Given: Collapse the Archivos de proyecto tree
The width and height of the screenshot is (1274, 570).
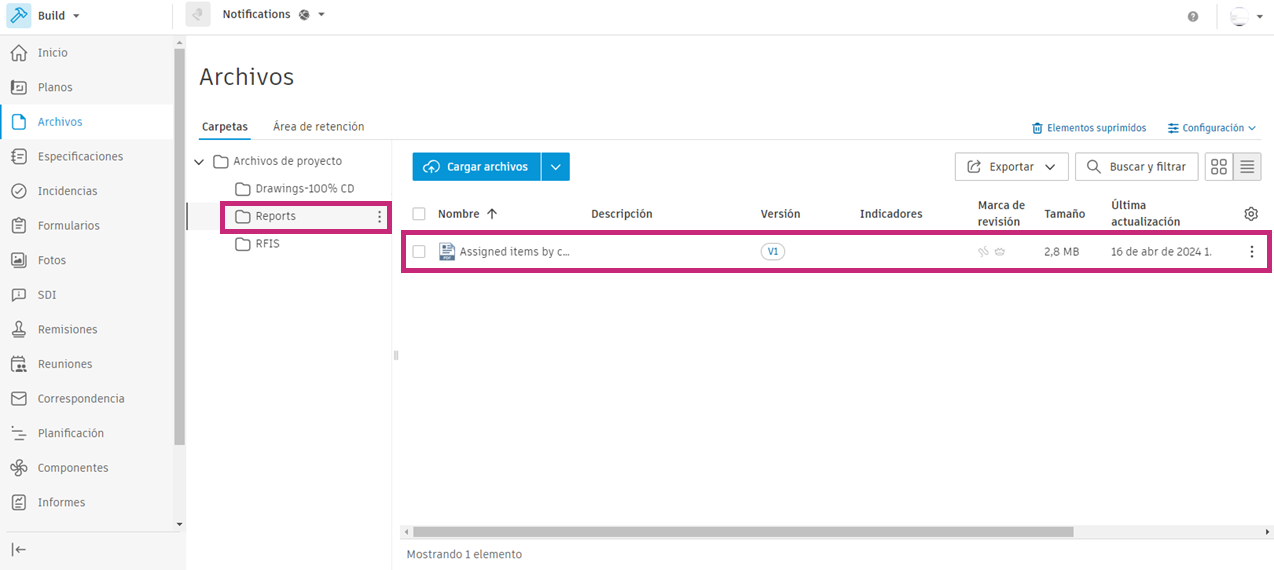Looking at the screenshot, I should [x=199, y=162].
